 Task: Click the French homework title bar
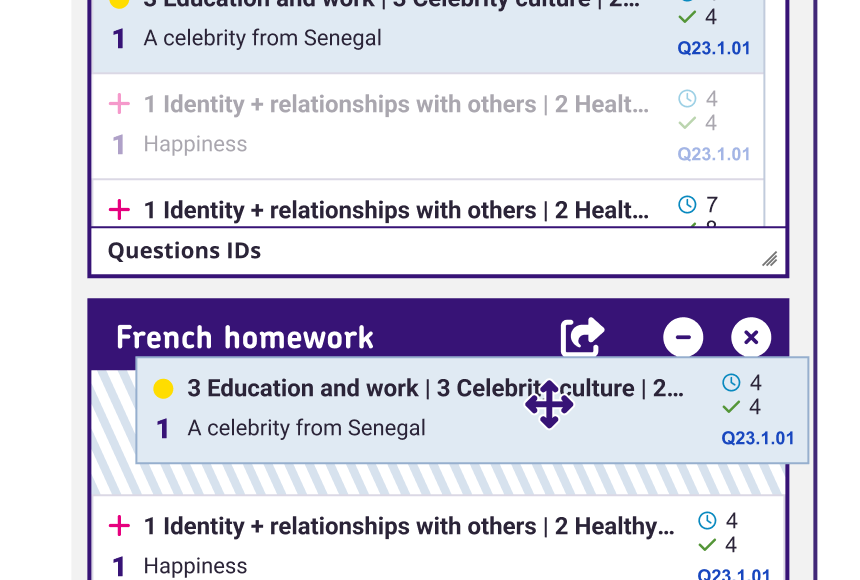click(245, 337)
